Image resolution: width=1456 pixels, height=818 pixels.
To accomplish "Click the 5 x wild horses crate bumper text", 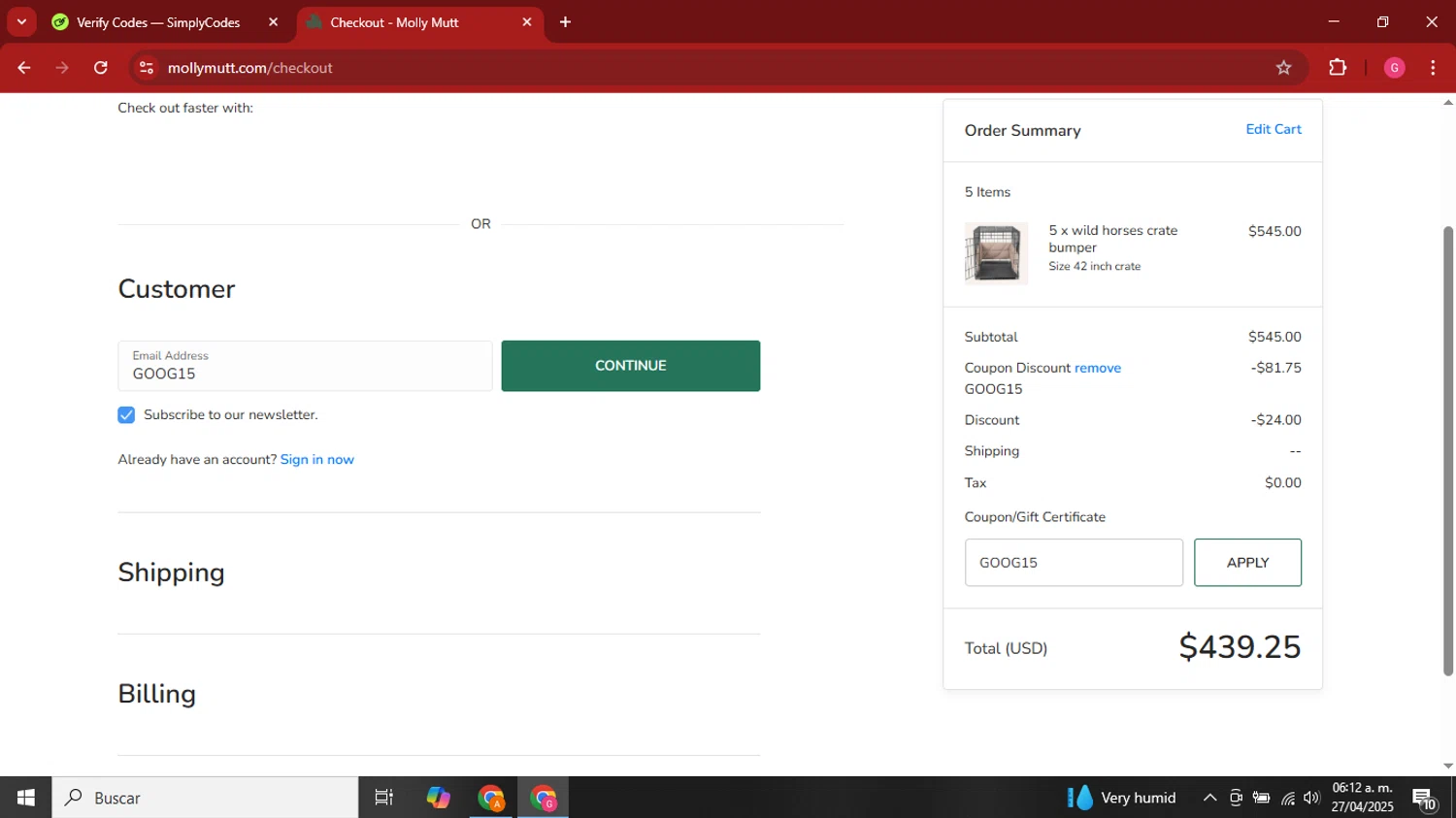I will [x=1113, y=239].
